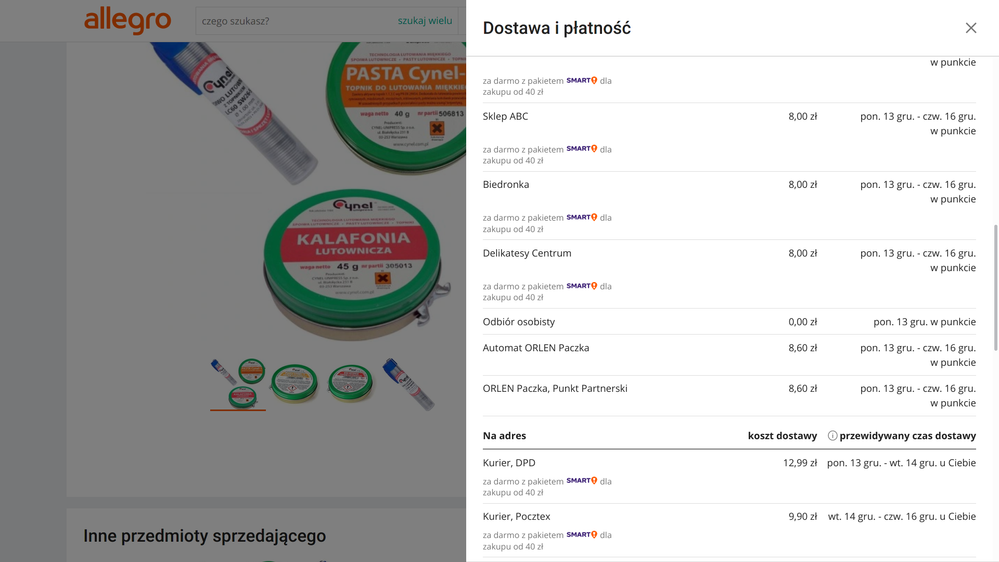Viewport: 999px width, 562px height.
Task: Click the Smart badge under Sklep ABC
Action: click(x=582, y=148)
